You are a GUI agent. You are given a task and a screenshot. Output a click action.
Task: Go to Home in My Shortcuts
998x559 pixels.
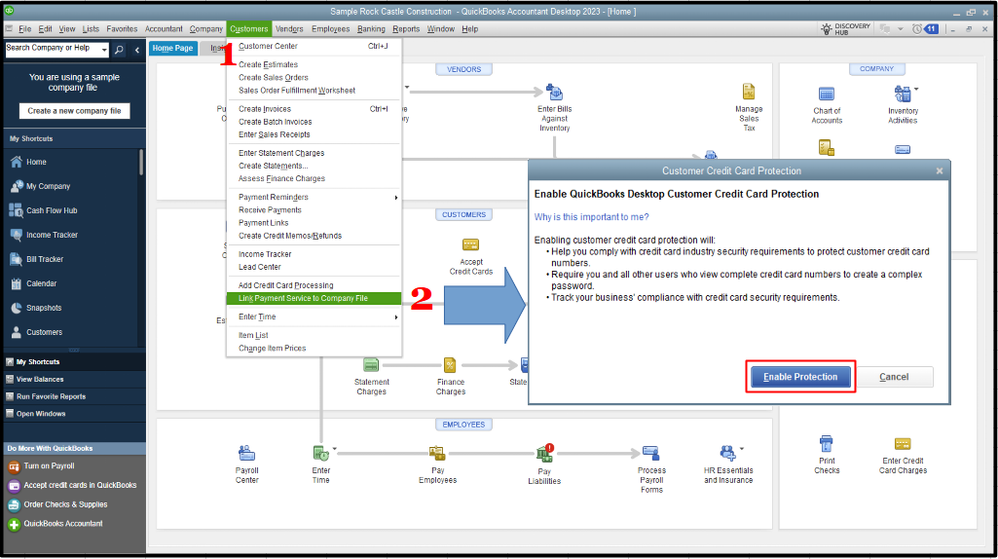(x=36, y=162)
